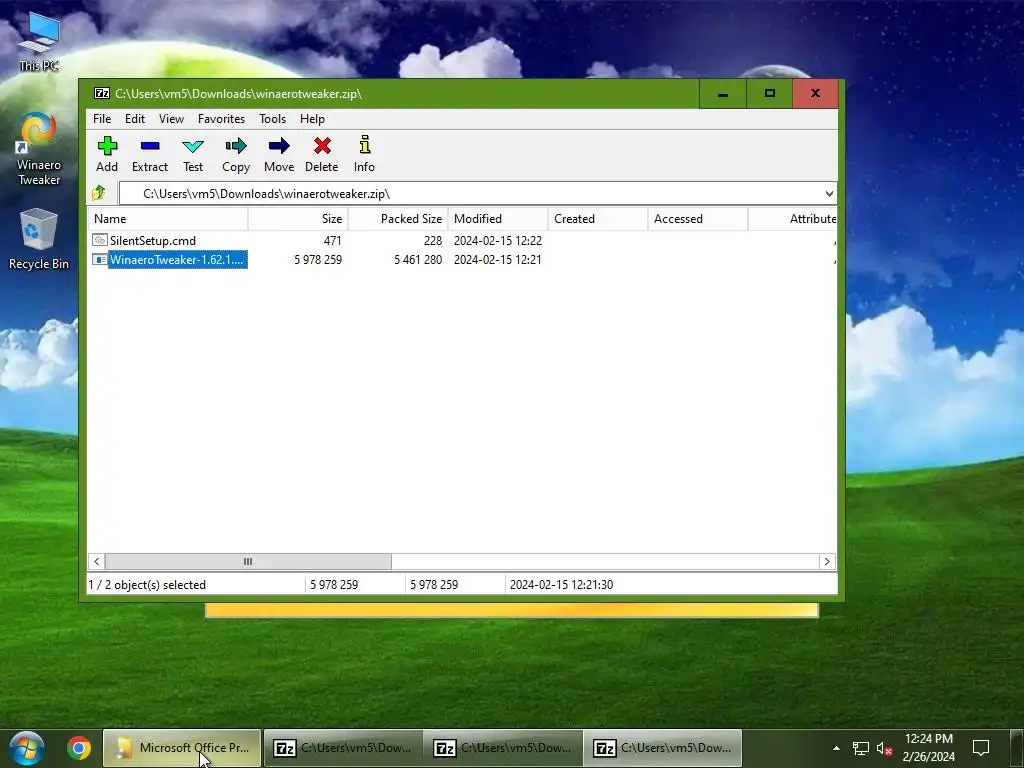Click the network tray icon

click(861, 748)
